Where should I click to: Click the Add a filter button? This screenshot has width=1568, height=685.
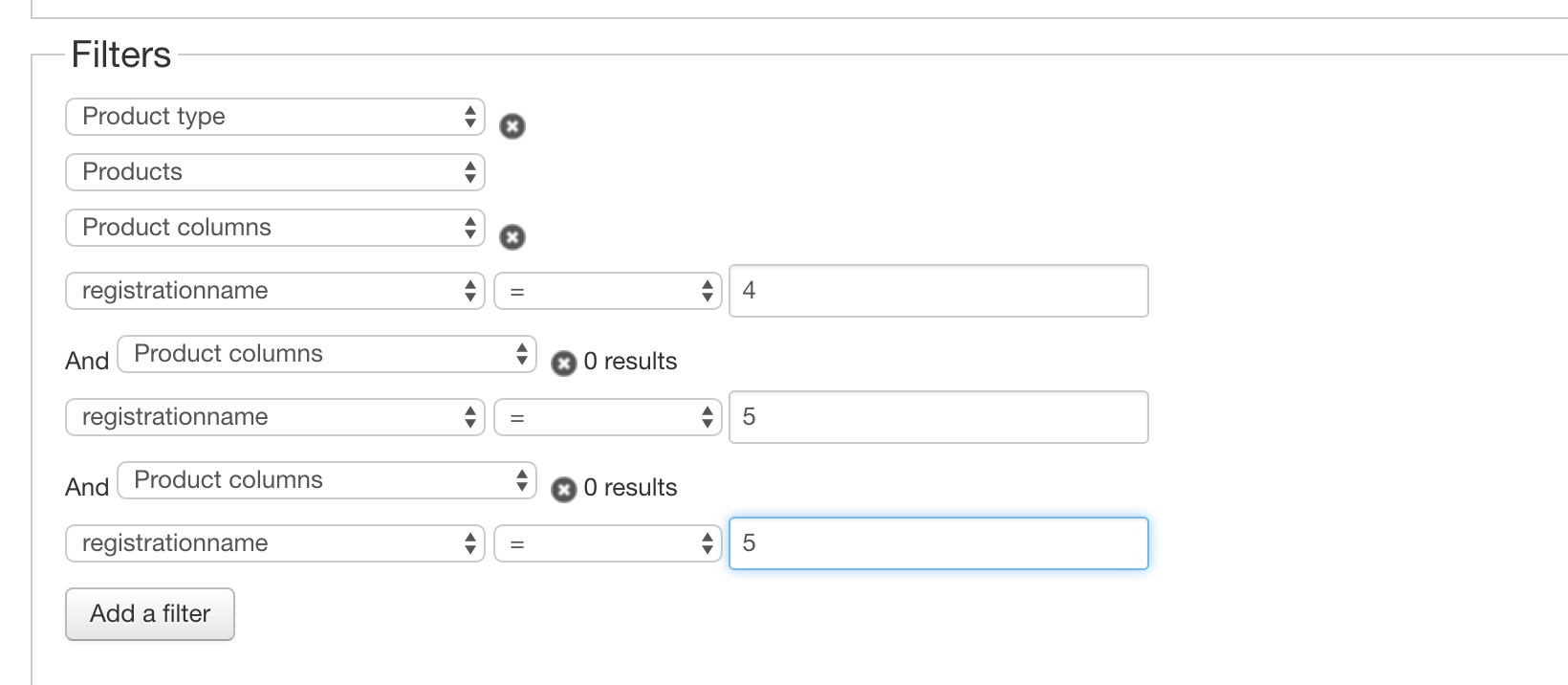(150, 613)
